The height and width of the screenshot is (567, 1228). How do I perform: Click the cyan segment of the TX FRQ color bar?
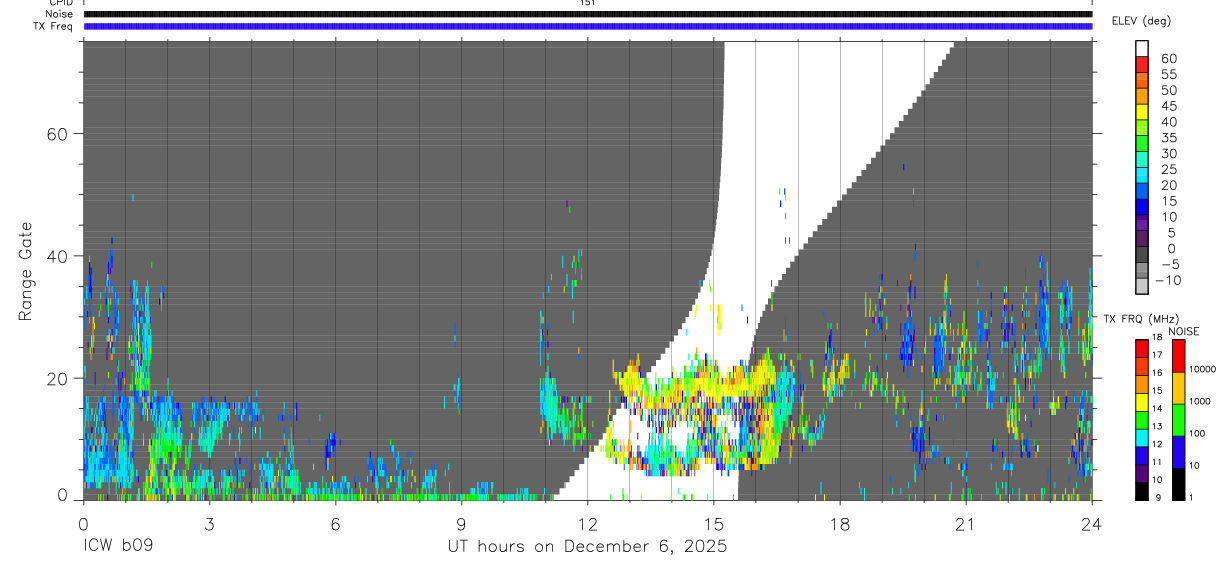pyautogui.click(x=1142, y=438)
